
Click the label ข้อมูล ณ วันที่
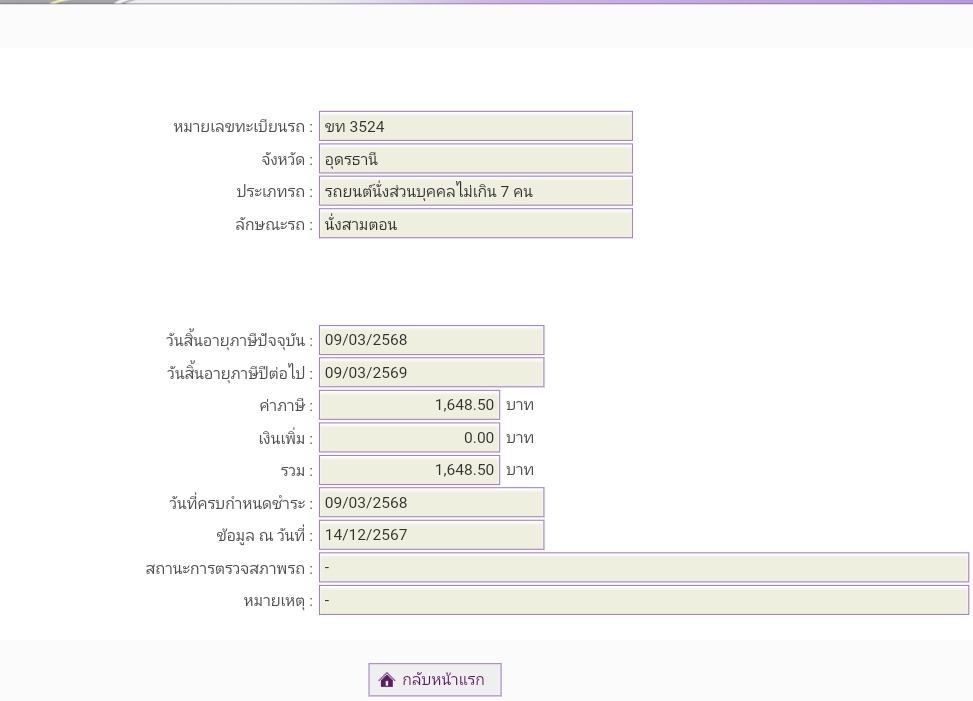coord(265,535)
